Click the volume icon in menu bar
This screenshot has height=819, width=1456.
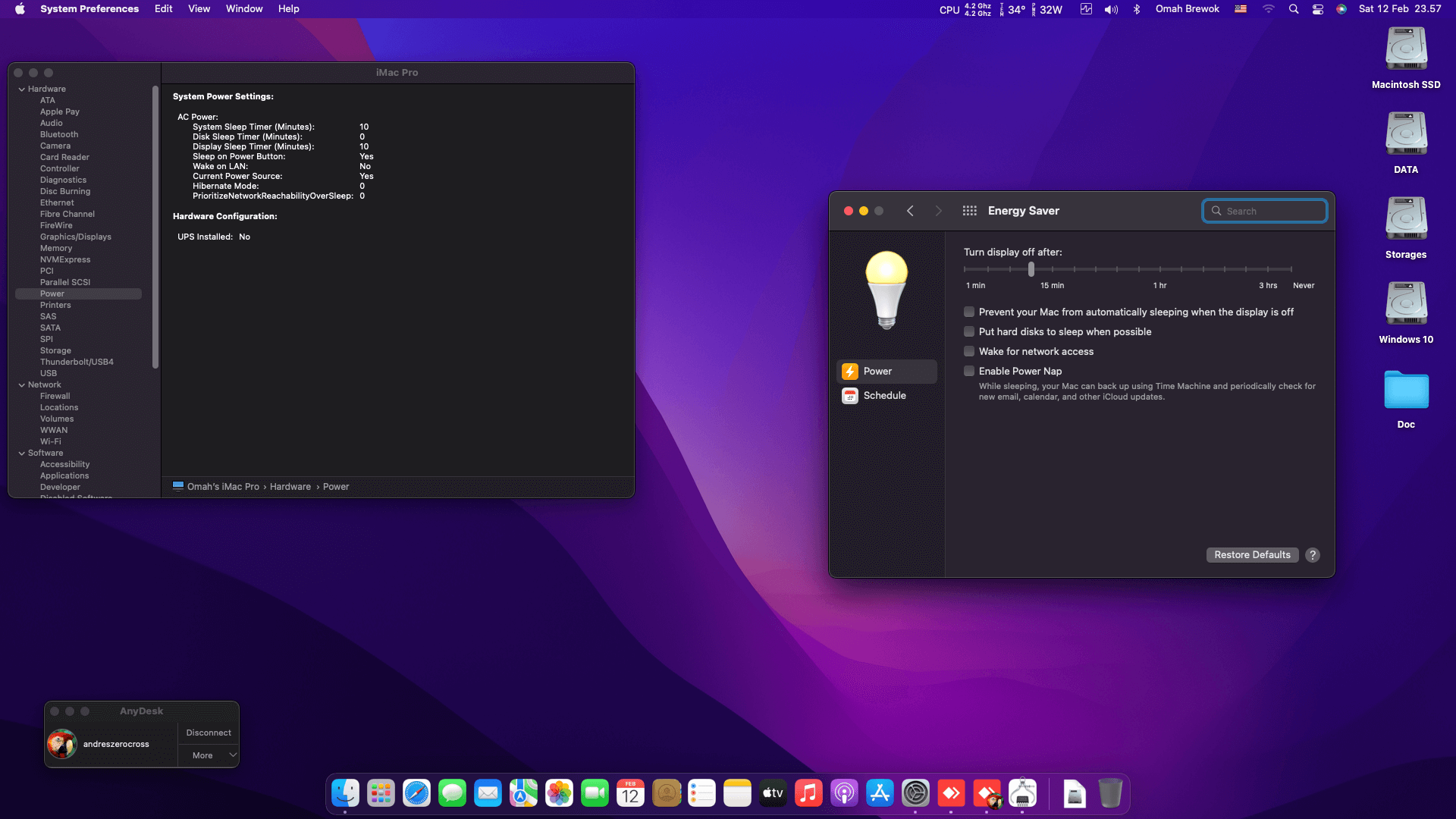coord(1111,9)
